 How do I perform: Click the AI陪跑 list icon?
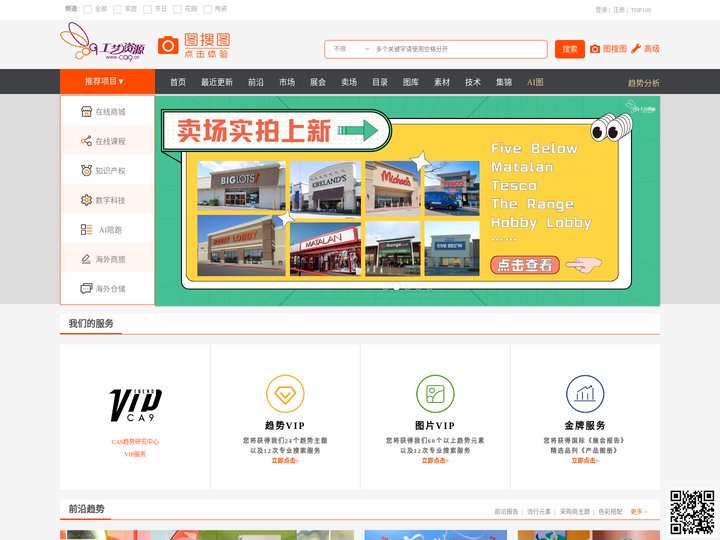click(x=86, y=230)
